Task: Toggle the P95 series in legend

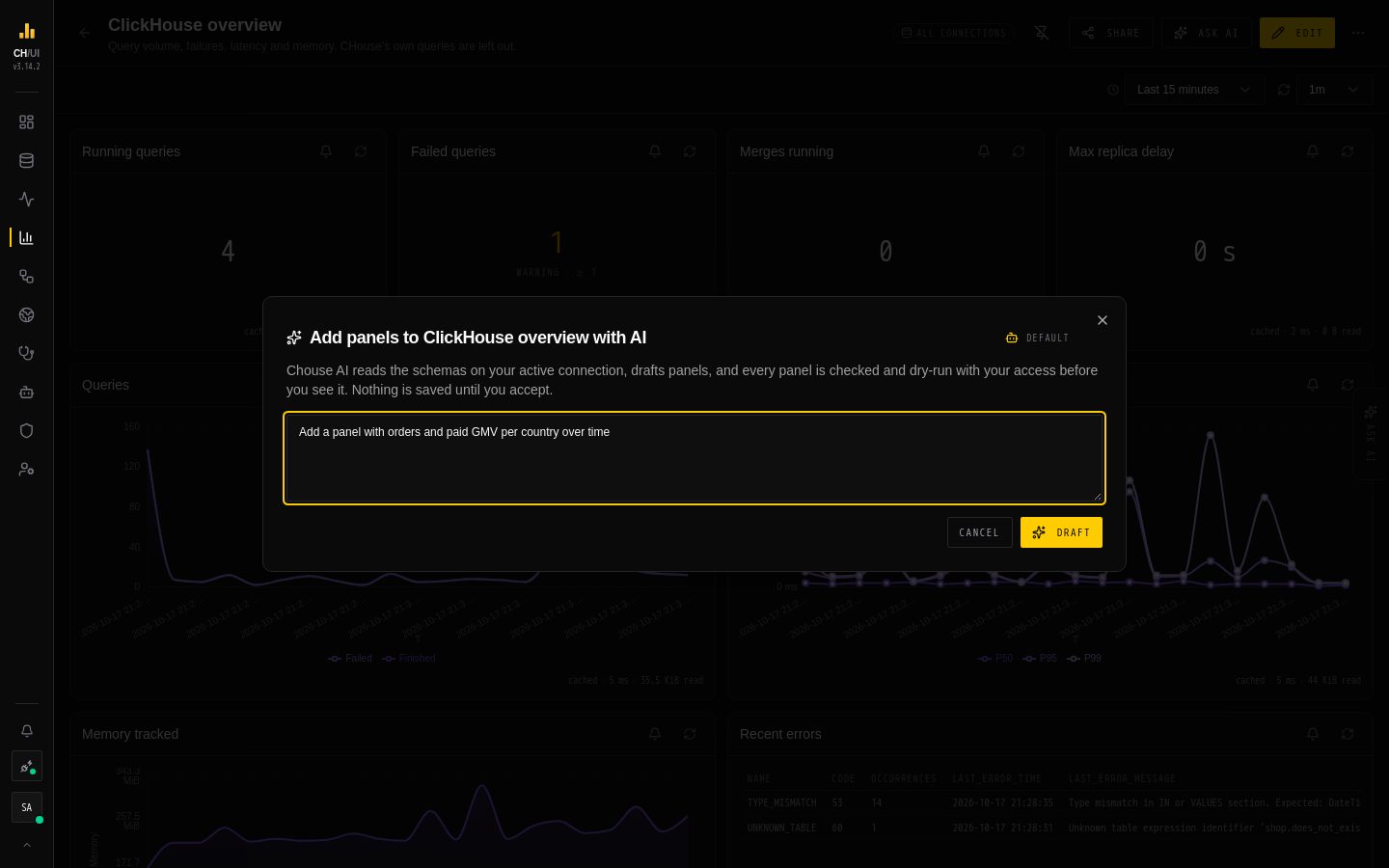Action: coord(1040,658)
